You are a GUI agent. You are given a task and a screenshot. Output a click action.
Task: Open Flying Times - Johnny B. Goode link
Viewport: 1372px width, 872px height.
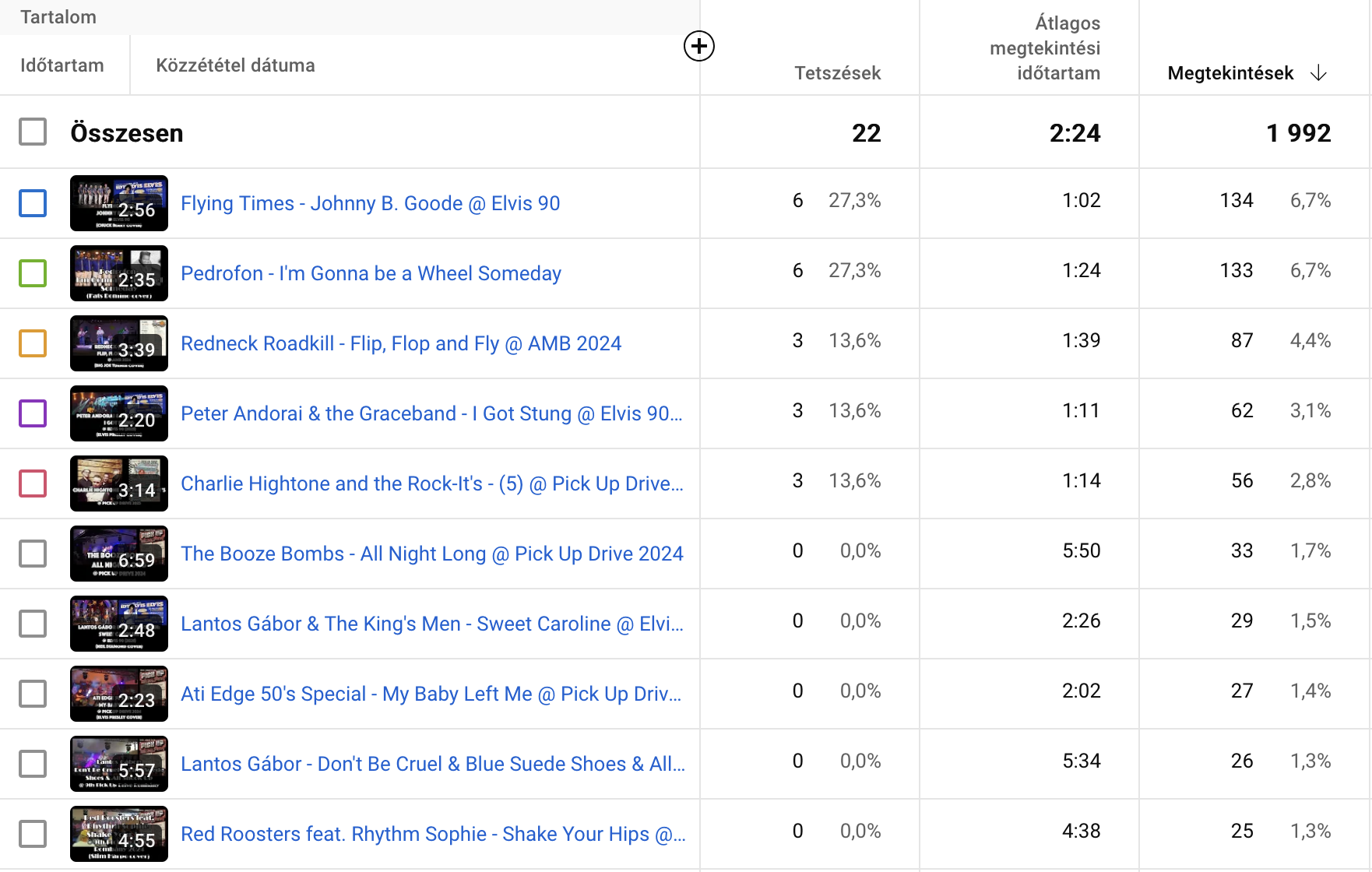pos(370,203)
